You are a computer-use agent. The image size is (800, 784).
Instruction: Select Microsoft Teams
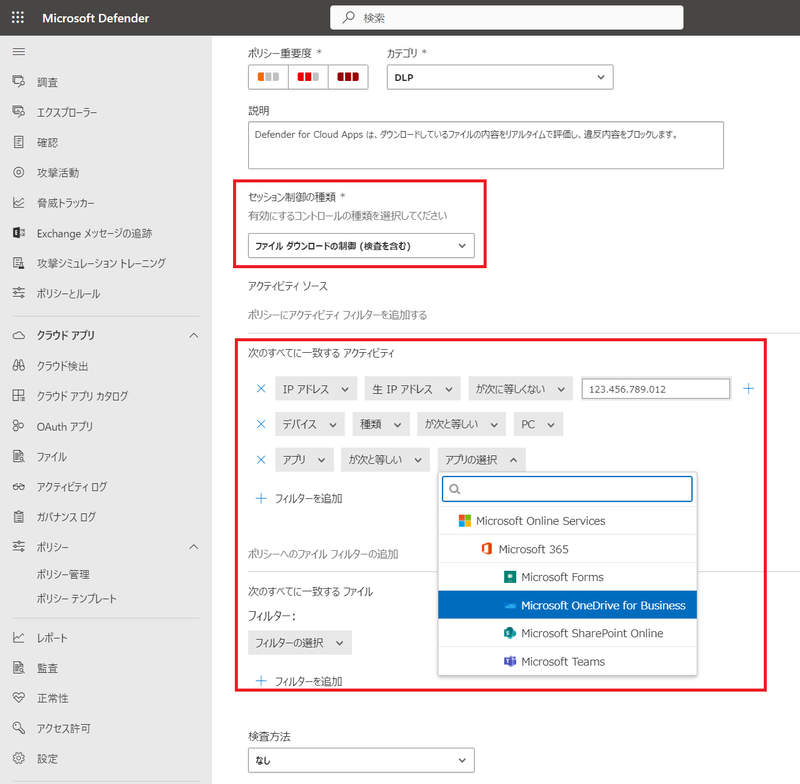click(567, 661)
